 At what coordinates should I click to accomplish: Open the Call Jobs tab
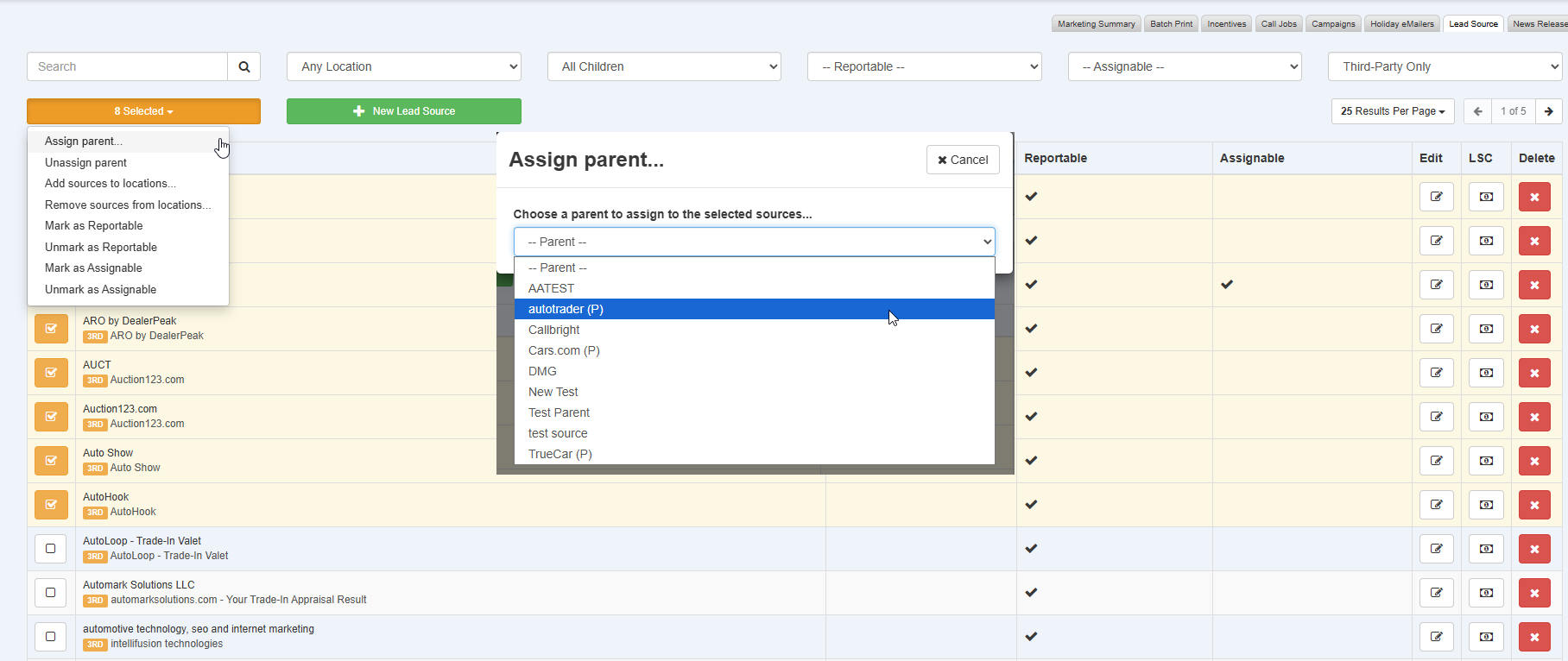1279,24
